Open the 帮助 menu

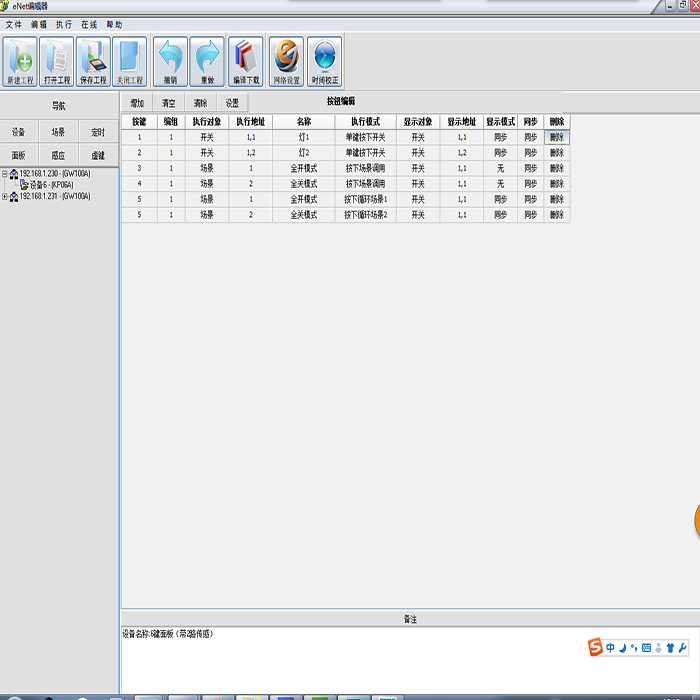coord(114,25)
